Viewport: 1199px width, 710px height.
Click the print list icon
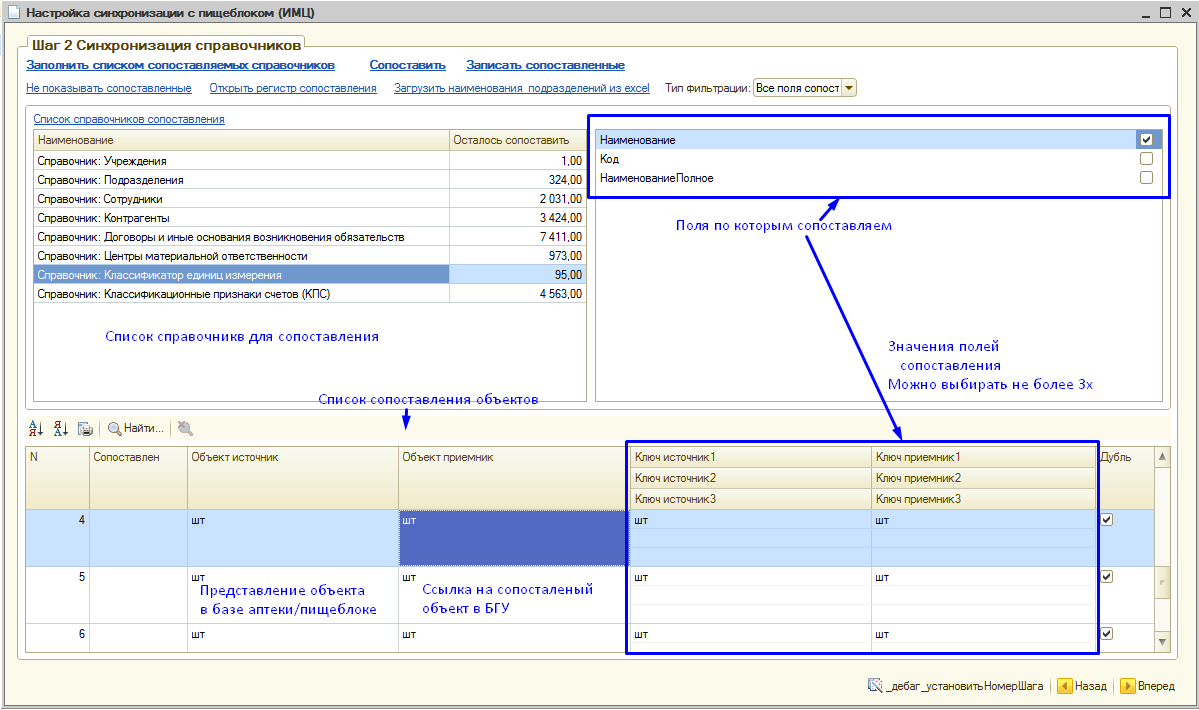(85, 429)
